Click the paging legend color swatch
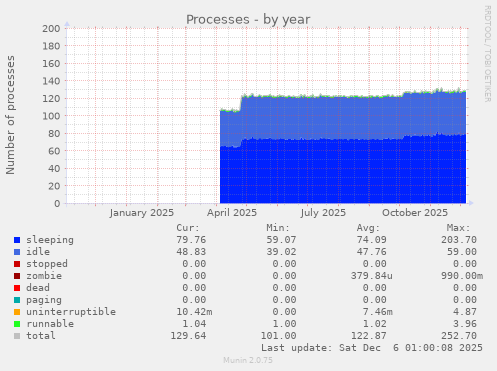 pyautogui.click(x=17, y=300)
